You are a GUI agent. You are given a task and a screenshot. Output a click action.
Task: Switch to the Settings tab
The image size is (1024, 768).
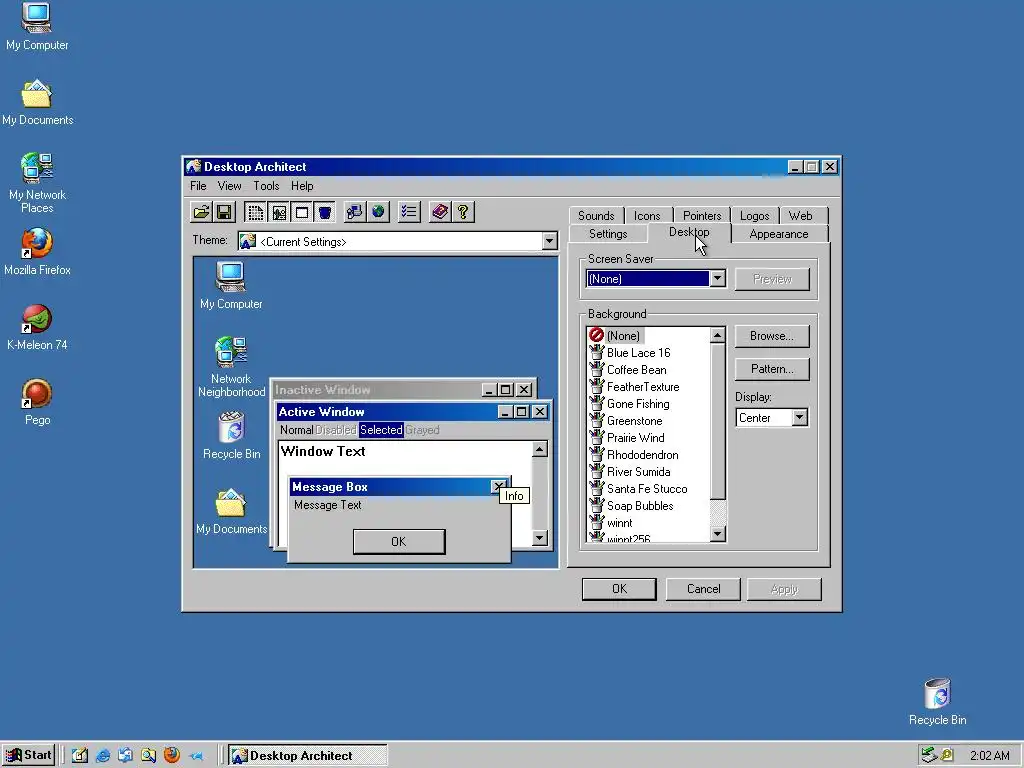point(608,234)
